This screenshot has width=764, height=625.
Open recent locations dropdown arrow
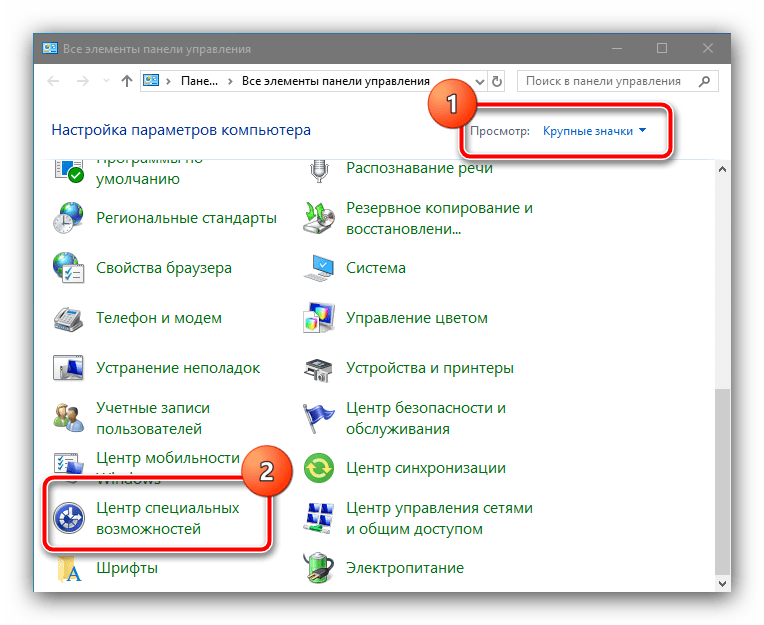[x=106, y=81]
